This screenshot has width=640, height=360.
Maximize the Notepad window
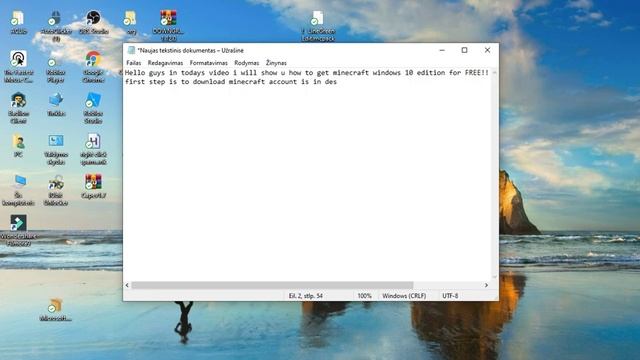464,50
